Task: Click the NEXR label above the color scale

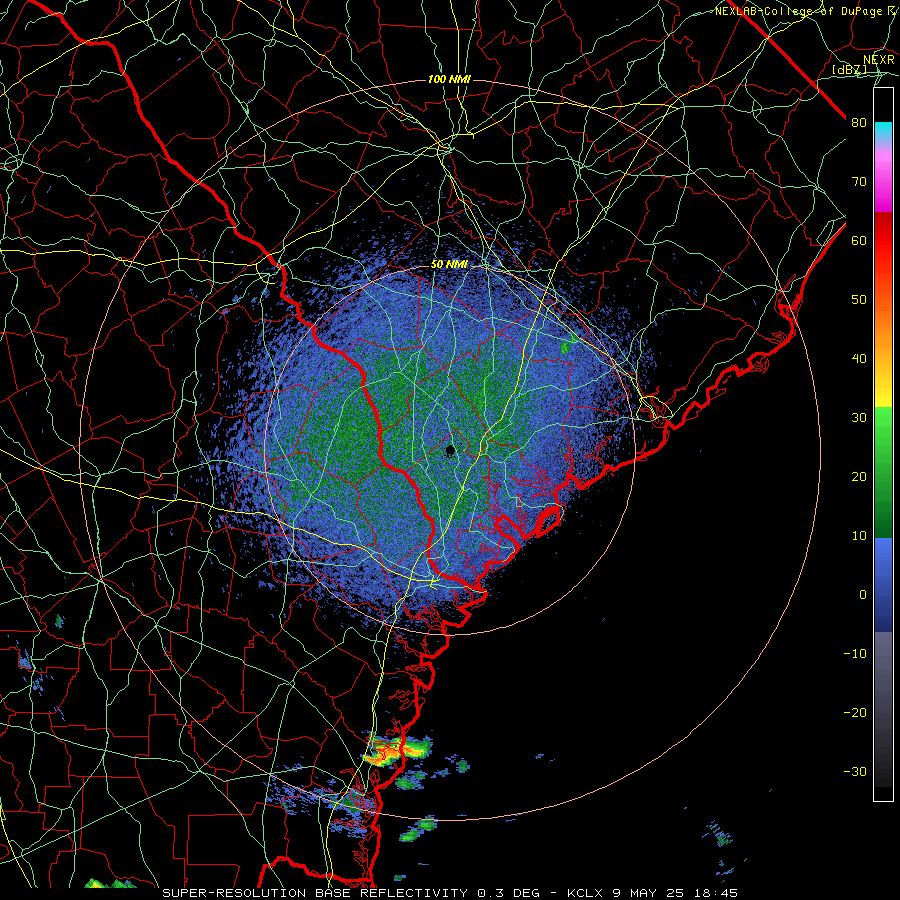Action: (879, 59)
